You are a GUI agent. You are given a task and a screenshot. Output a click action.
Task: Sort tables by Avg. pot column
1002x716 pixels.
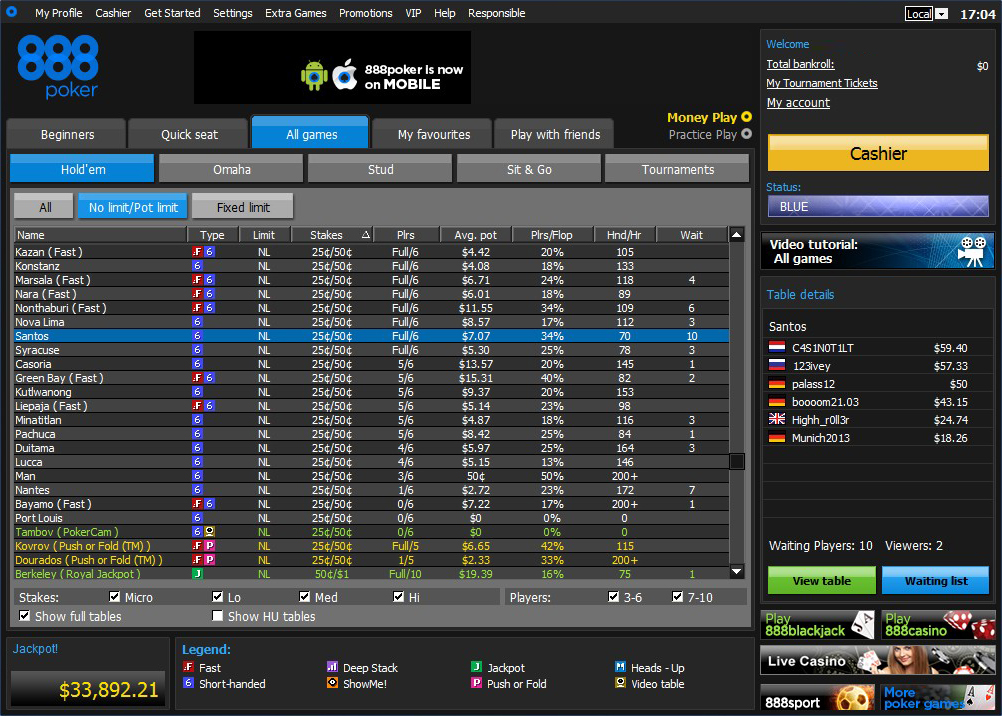point(475,235)
